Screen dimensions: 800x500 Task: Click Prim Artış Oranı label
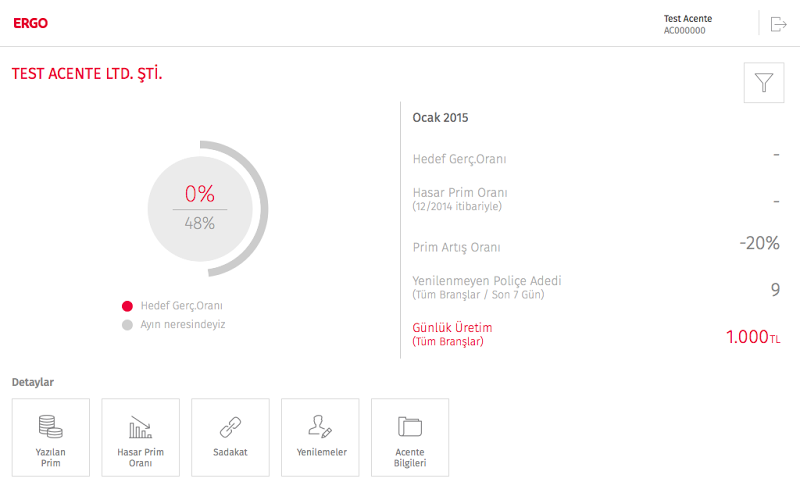456,247
